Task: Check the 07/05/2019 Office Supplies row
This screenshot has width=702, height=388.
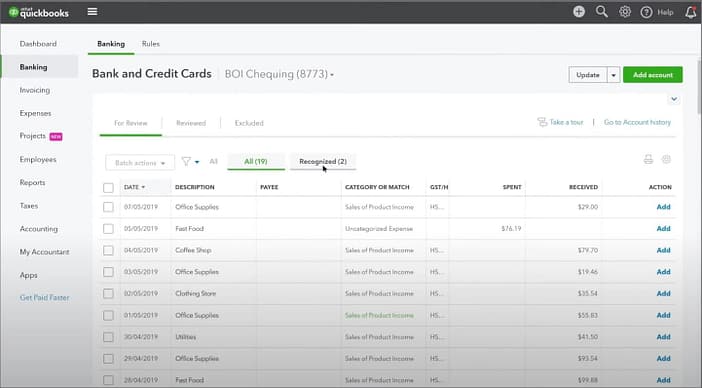Action: [x=108, y=207]
